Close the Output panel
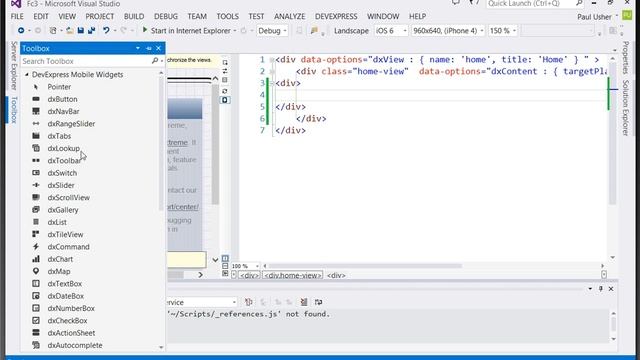This screenshot has width=640, height=360. (611, 289)
